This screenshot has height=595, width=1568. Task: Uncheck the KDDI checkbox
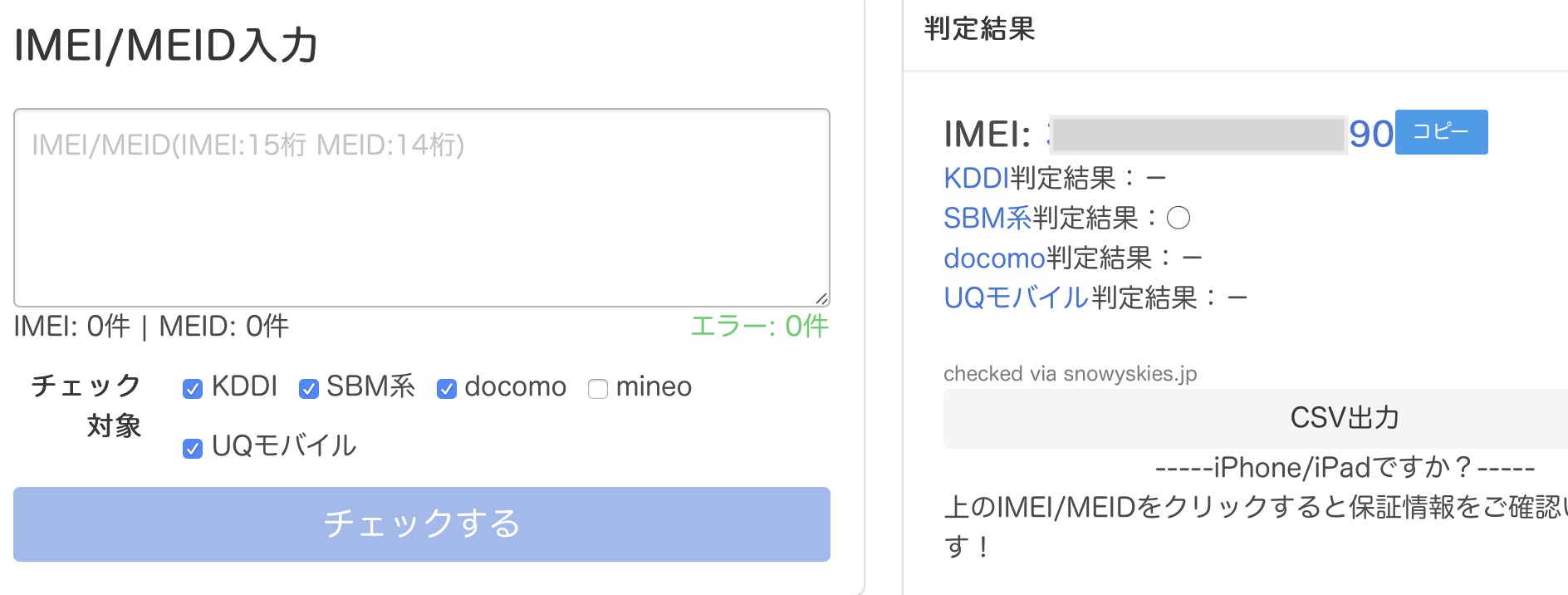click(x=193, y=389)
